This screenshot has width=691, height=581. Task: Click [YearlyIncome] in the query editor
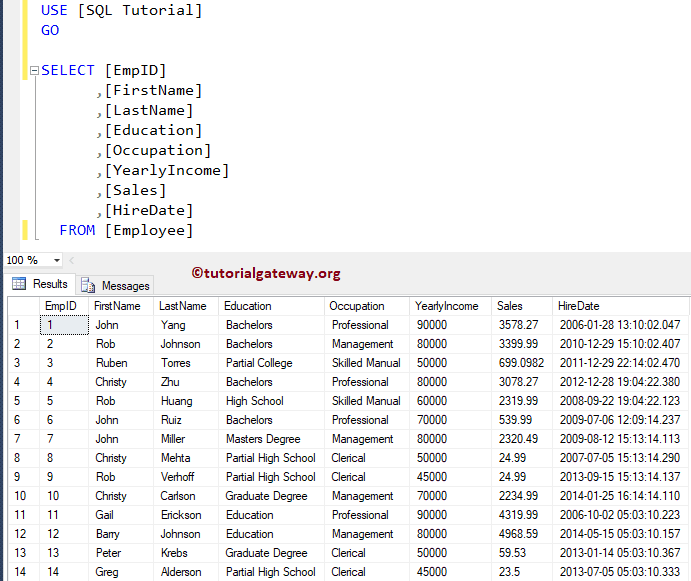point(167,170)
